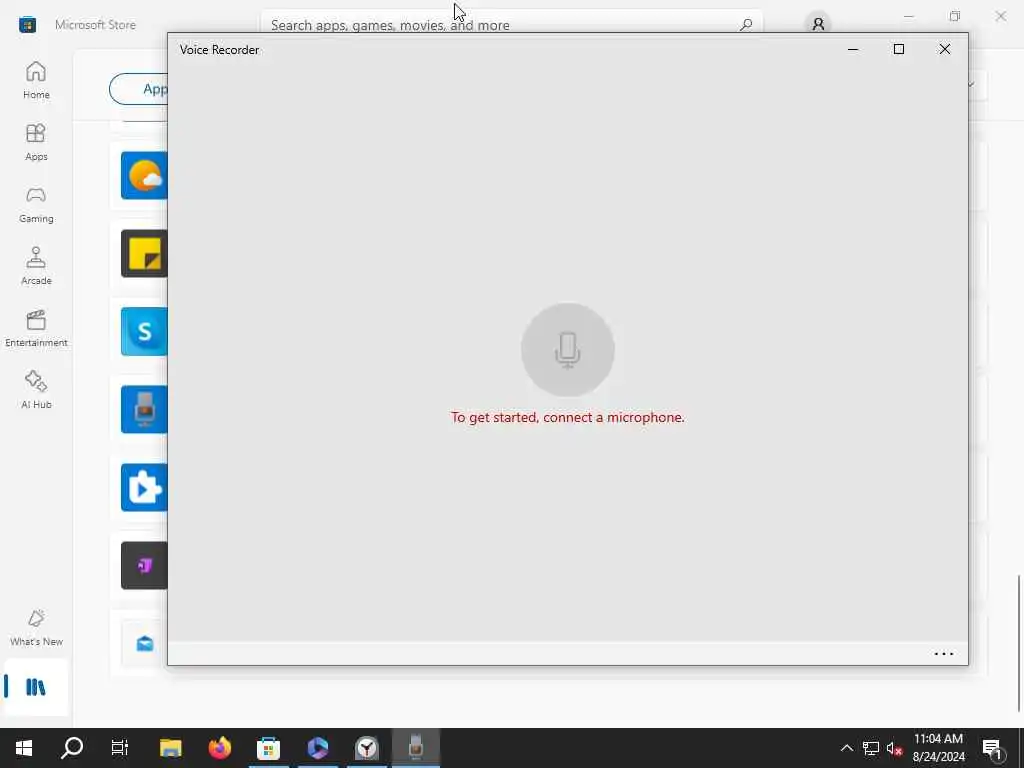Open What's New in Microsoft Store
The height and width of the screenshot is (768, 1024).
pos(36,628)
